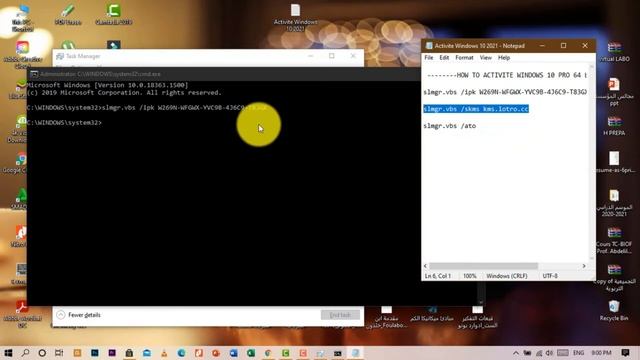
Task: Open the touch keyboard tray icon
Action: click(563, 353)
